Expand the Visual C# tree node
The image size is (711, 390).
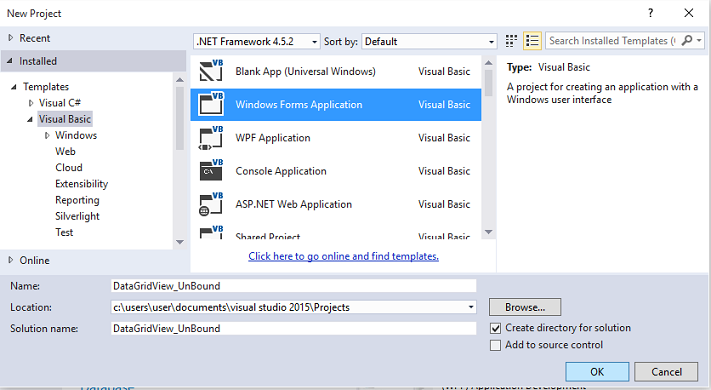[31, 103]
